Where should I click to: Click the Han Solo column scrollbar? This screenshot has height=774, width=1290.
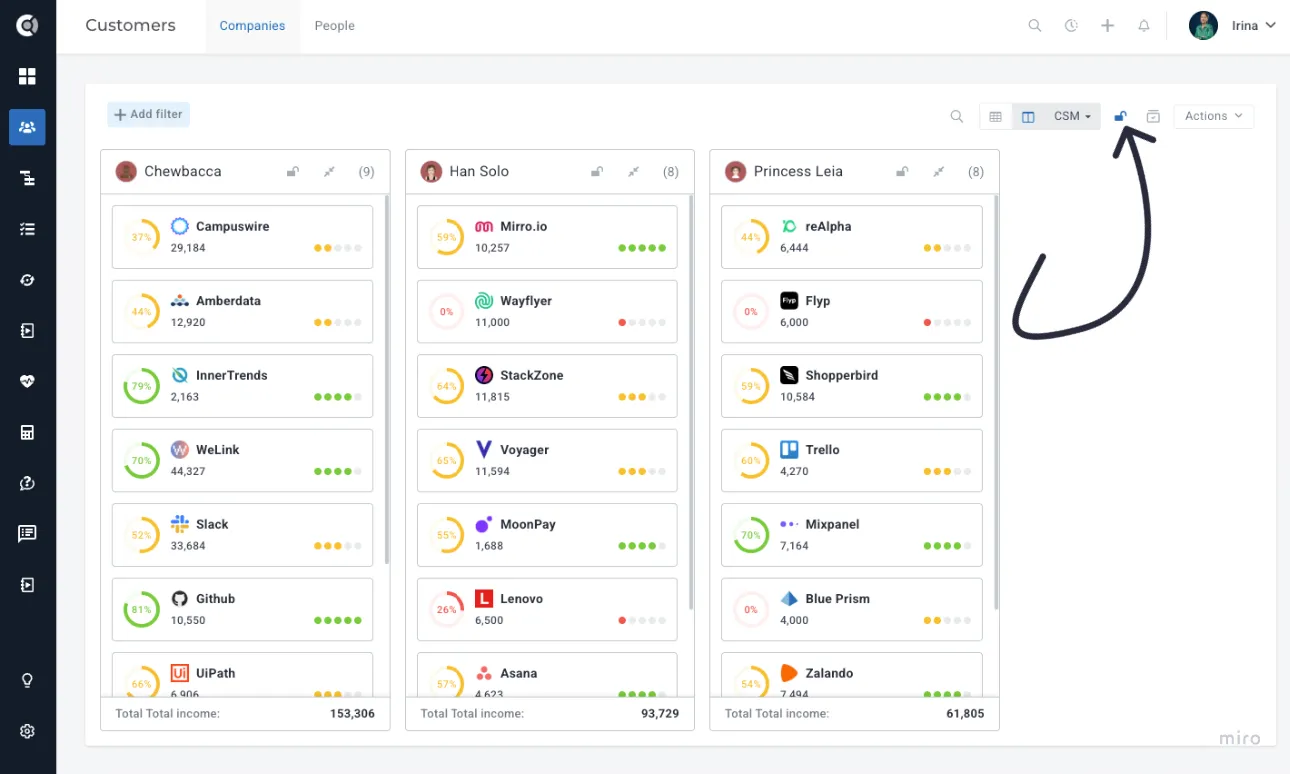coord(691,400)
